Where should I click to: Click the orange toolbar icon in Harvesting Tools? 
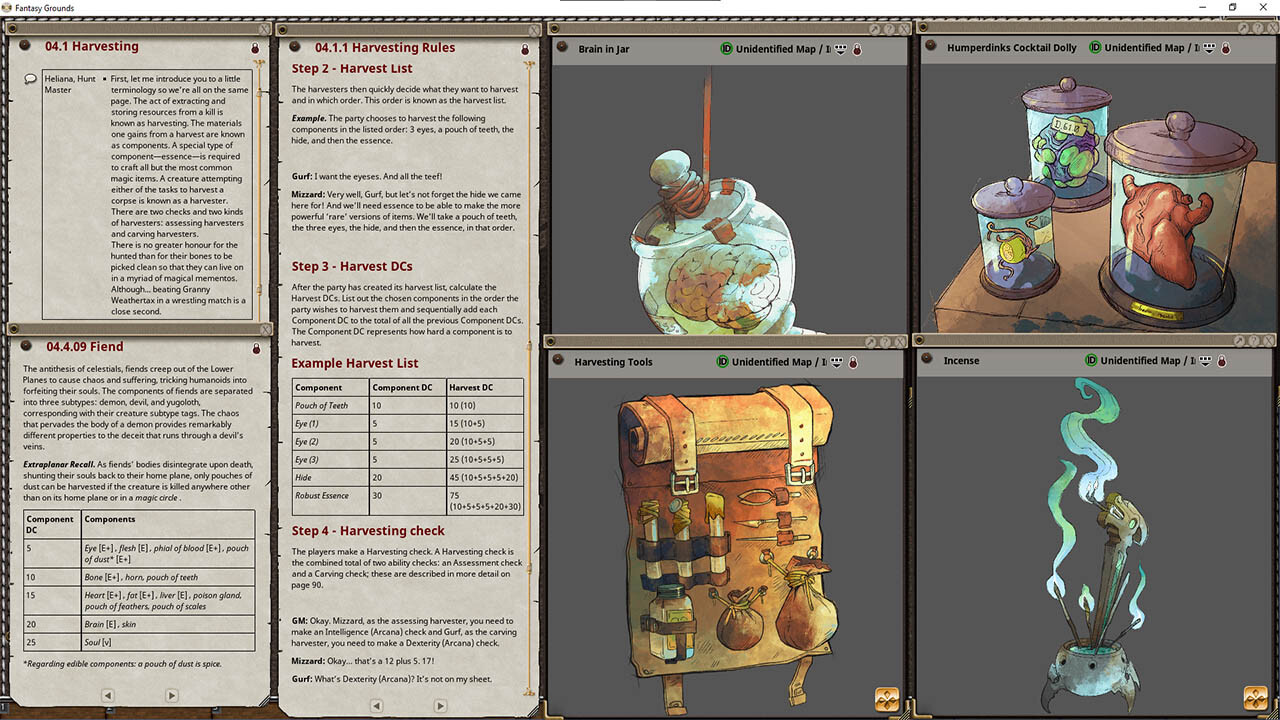coord(886,697)
